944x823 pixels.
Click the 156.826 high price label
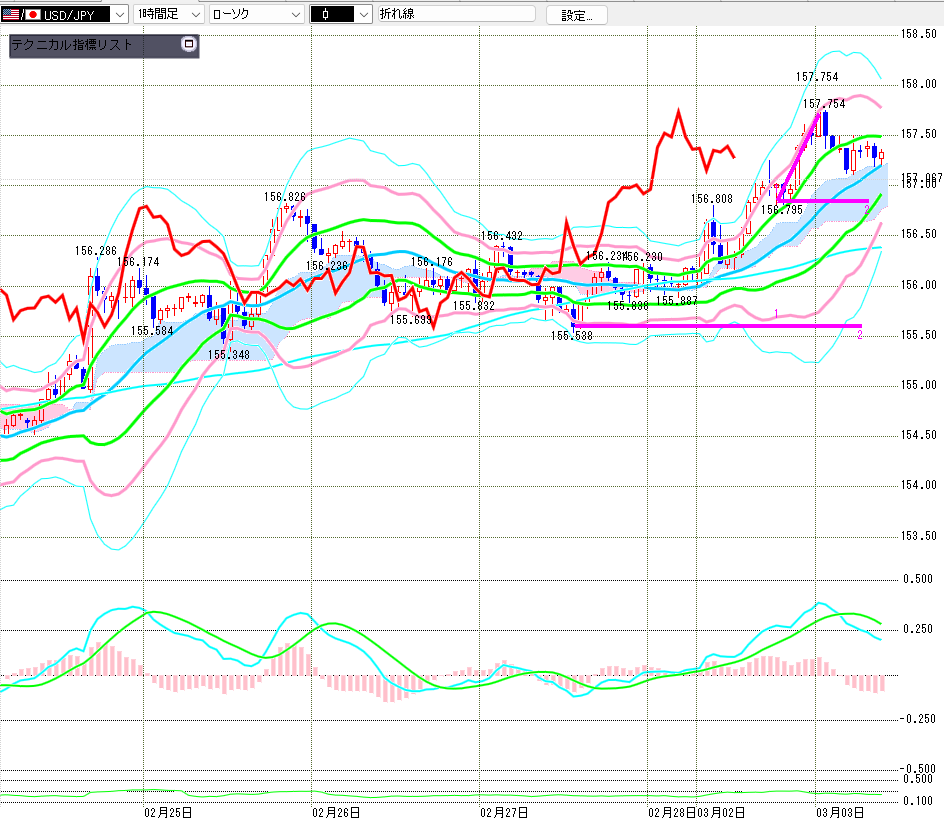[x=284, y=197]
